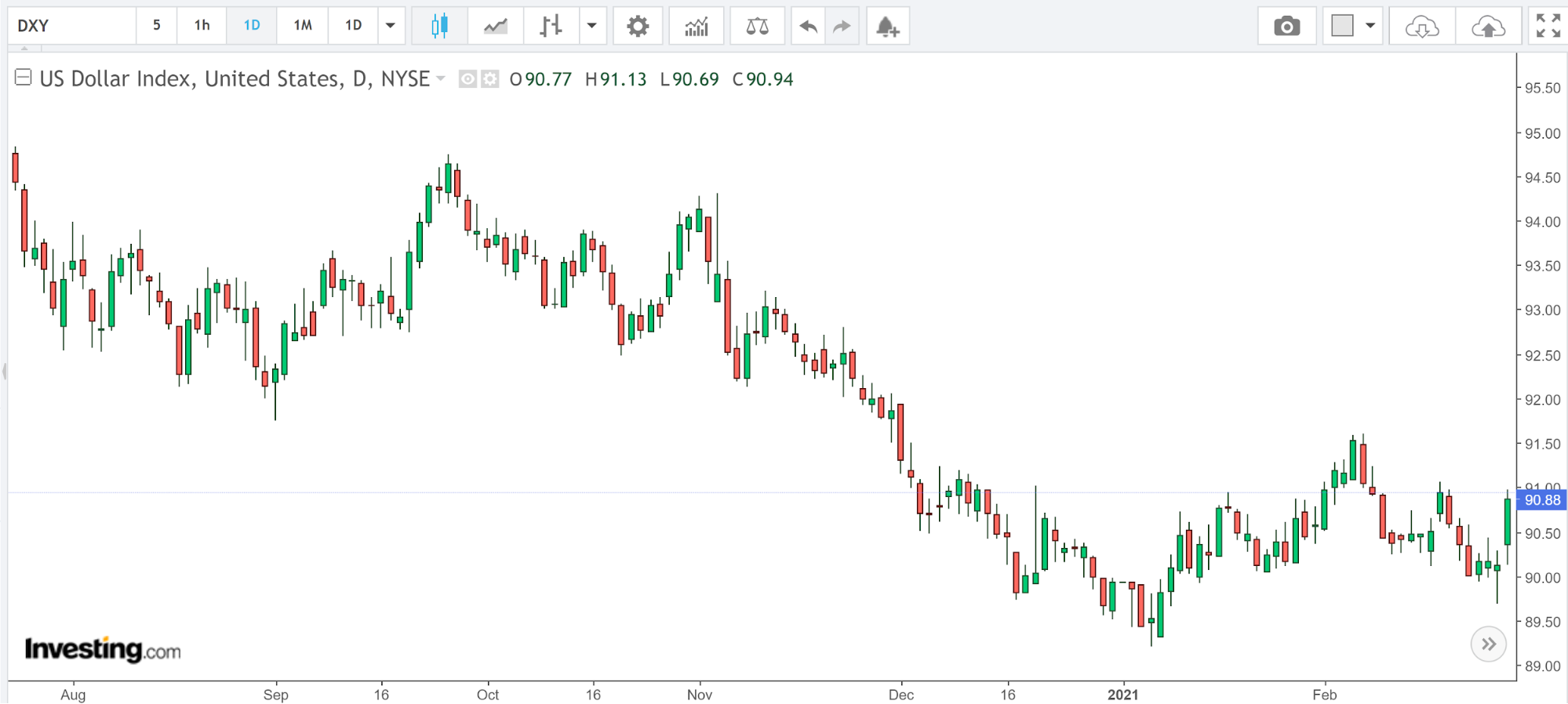The width and height of the screenshot is (1568, 704).
Task: Open chart properties with the gear icon
Action: pos(638,26)
